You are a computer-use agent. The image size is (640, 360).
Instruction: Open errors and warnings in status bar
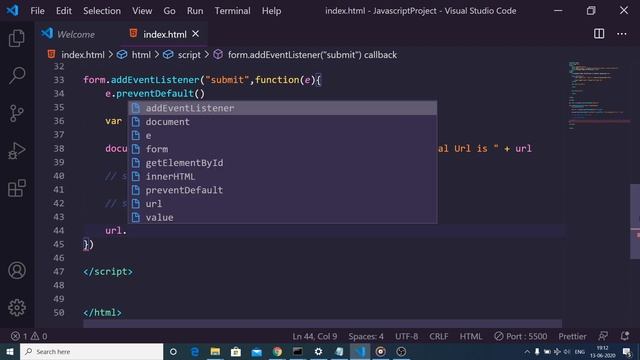tap(29, 336)
